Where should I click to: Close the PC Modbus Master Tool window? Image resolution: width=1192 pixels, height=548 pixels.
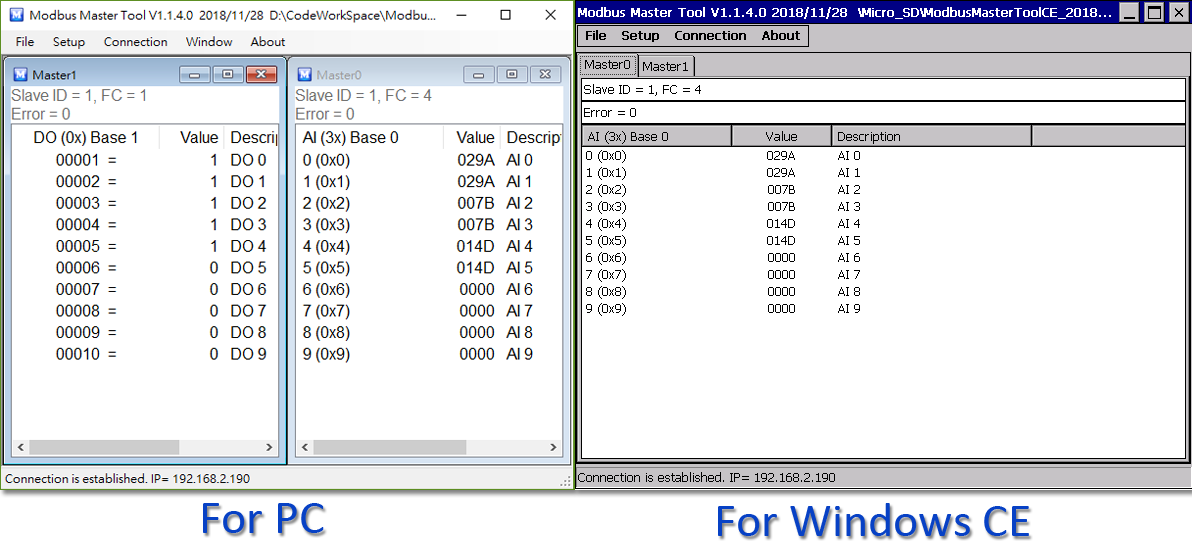point(550,15)
